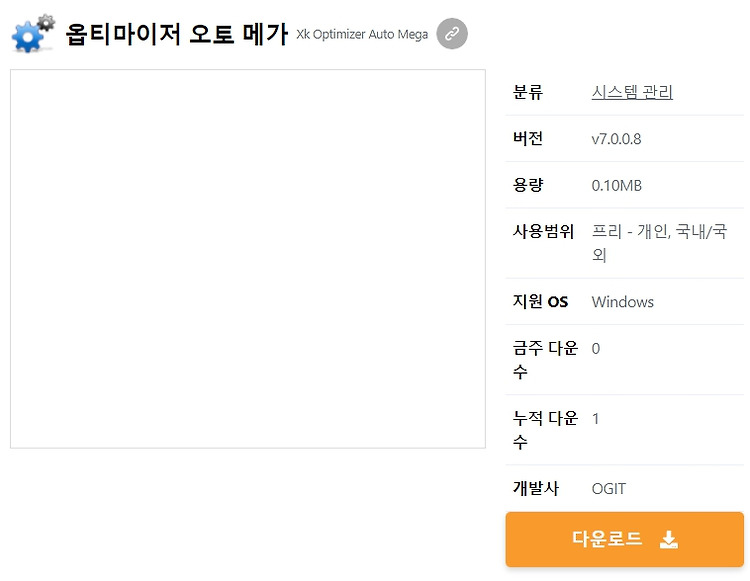Copy link using the gray chain icon

click(452, 33)
